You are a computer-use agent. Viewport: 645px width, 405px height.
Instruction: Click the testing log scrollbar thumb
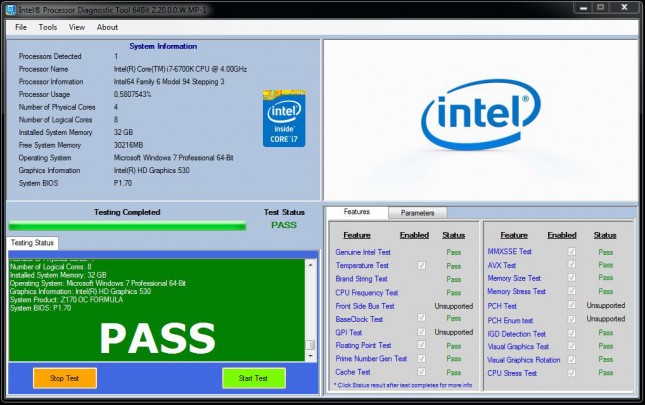311,345
